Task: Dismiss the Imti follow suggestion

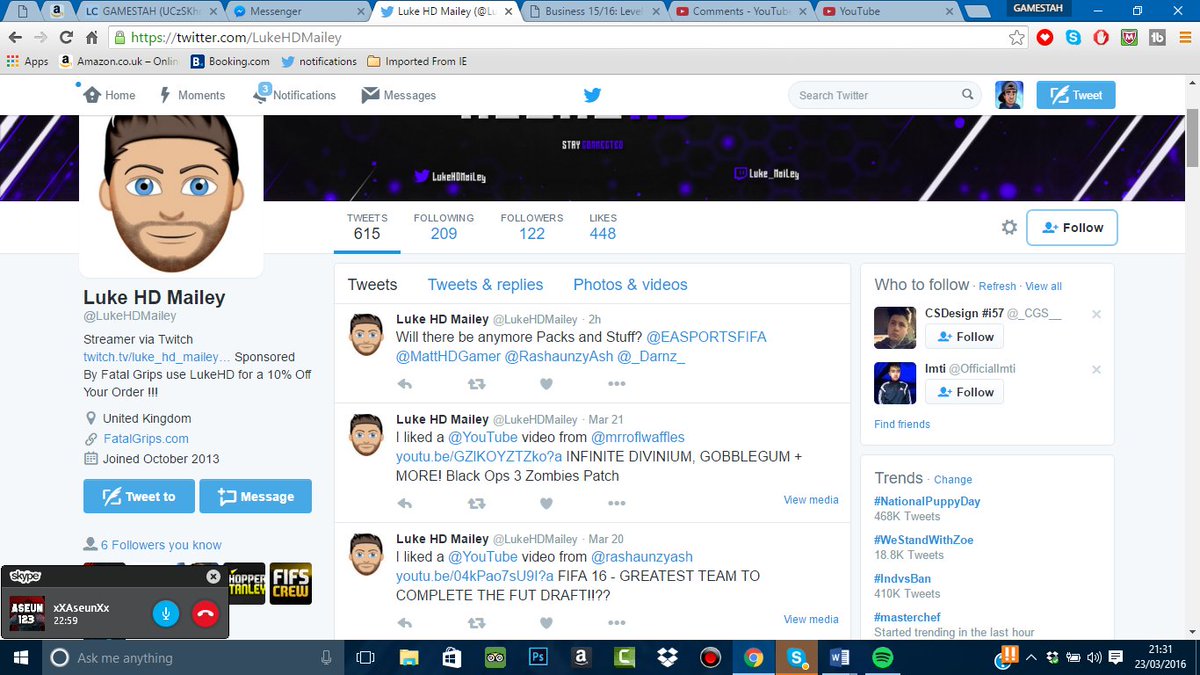Action: pyautogui.click(x=1096, y=369)
